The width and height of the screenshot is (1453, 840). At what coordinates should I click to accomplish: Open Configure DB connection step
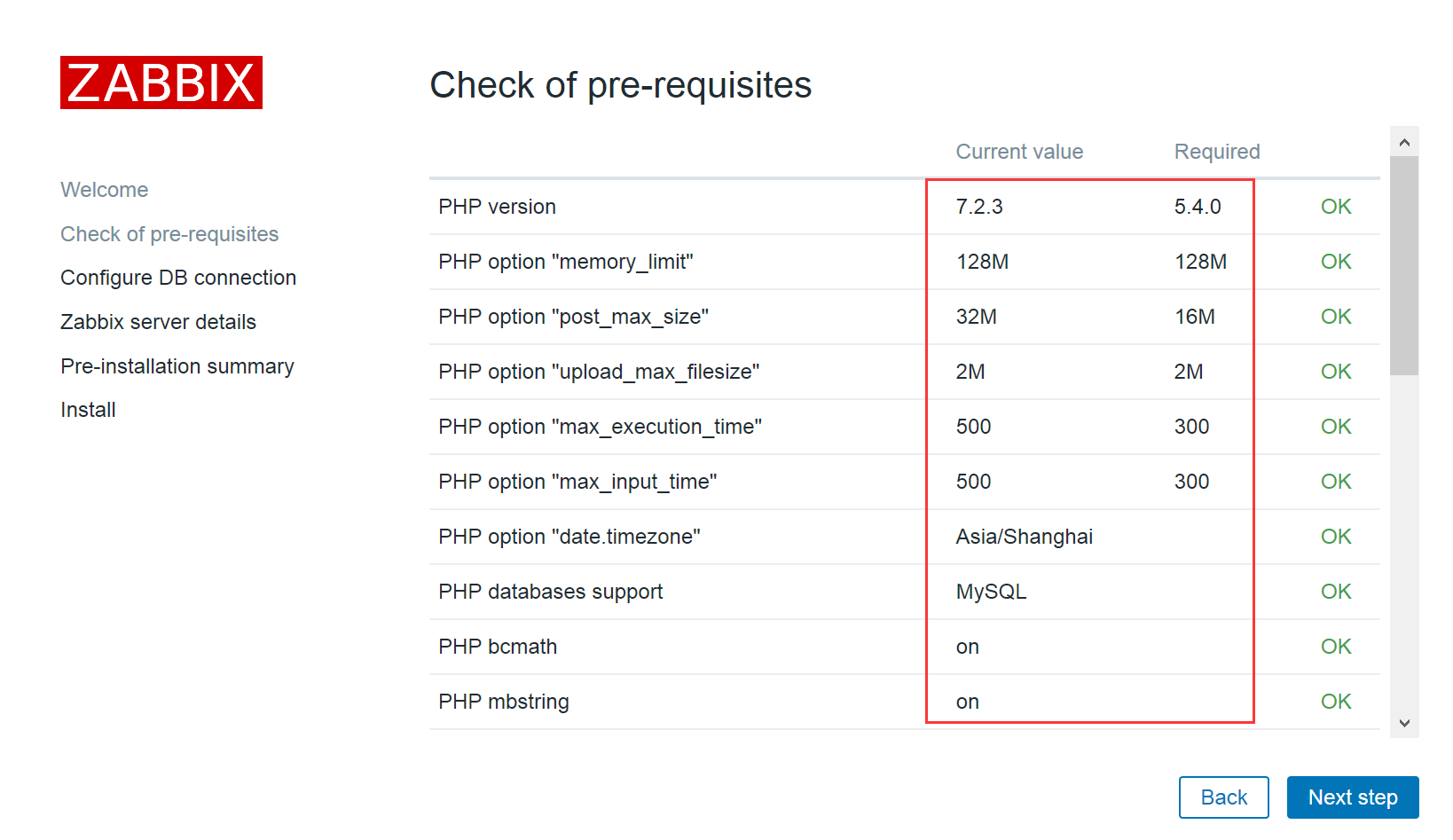pos(178,278)
